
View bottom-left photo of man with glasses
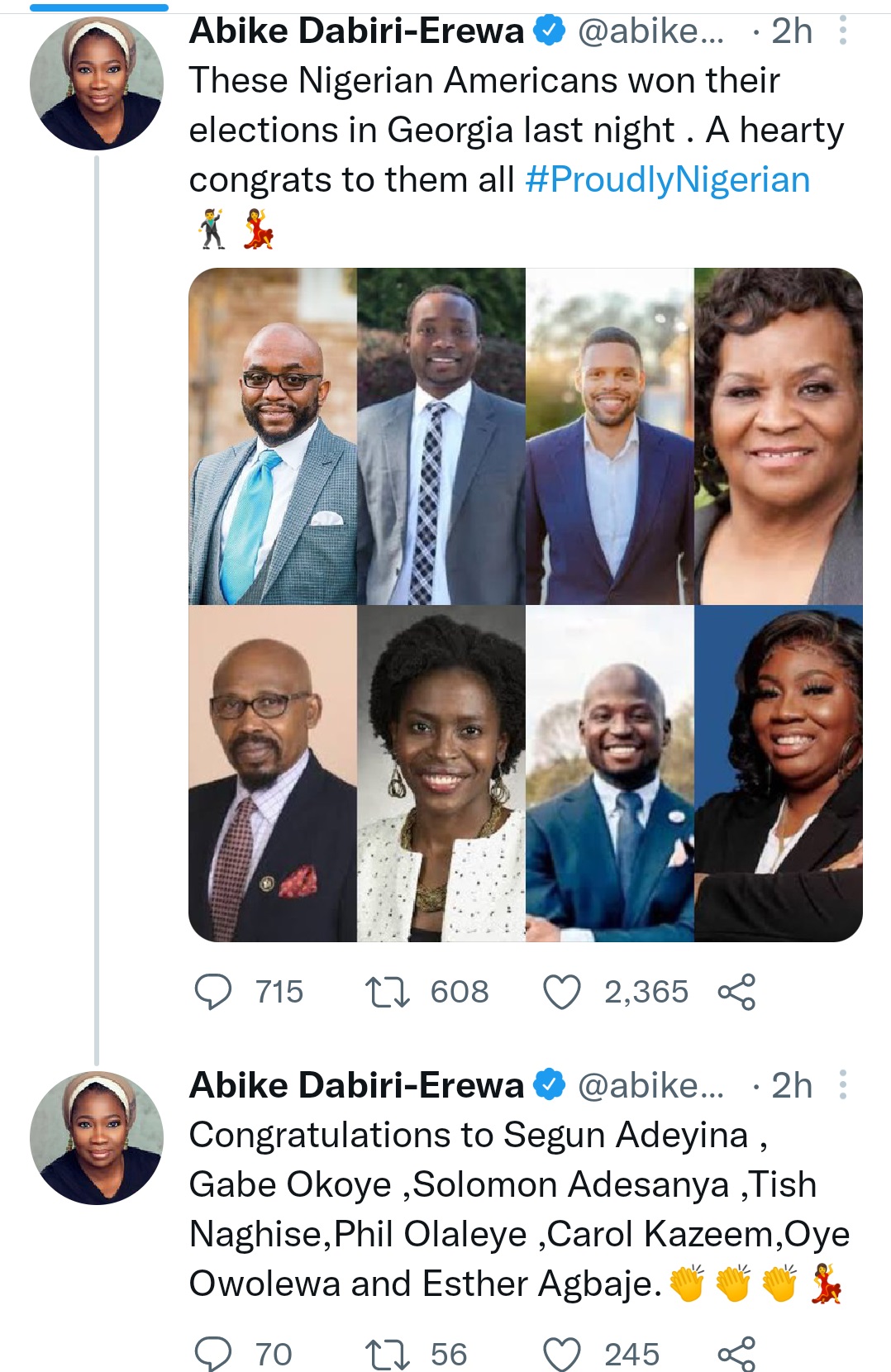pos(273,774)
